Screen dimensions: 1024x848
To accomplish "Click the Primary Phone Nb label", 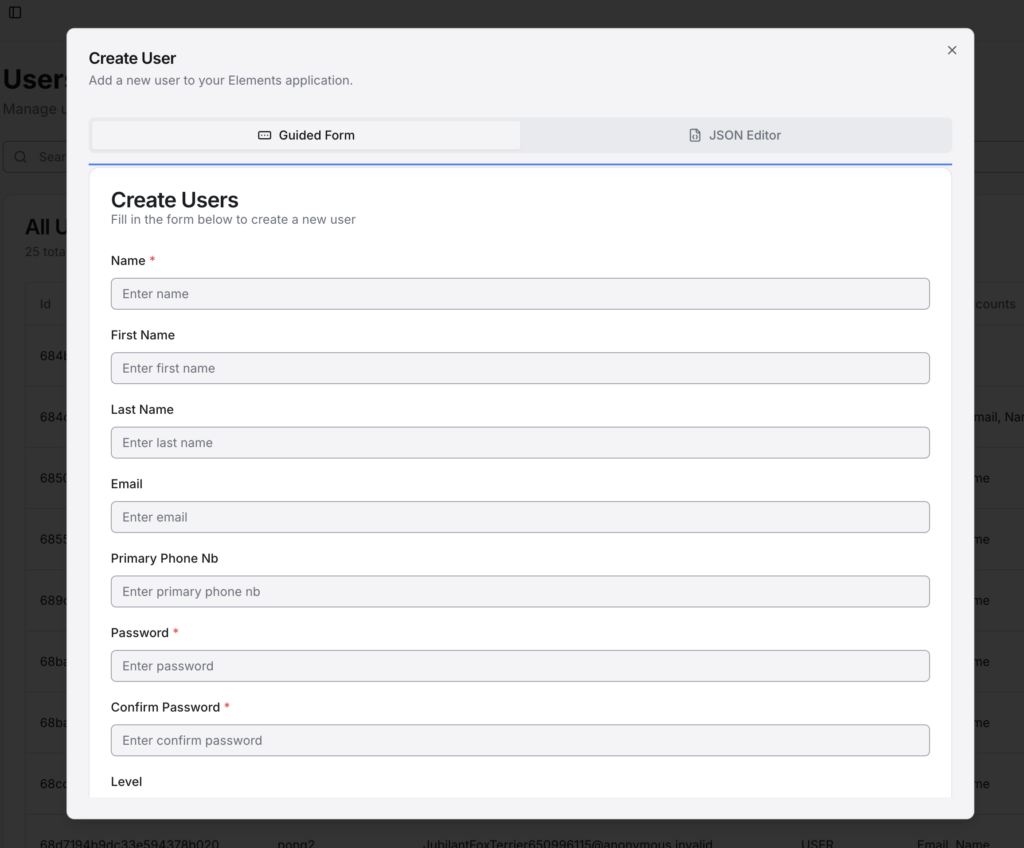I will point(164,558).
